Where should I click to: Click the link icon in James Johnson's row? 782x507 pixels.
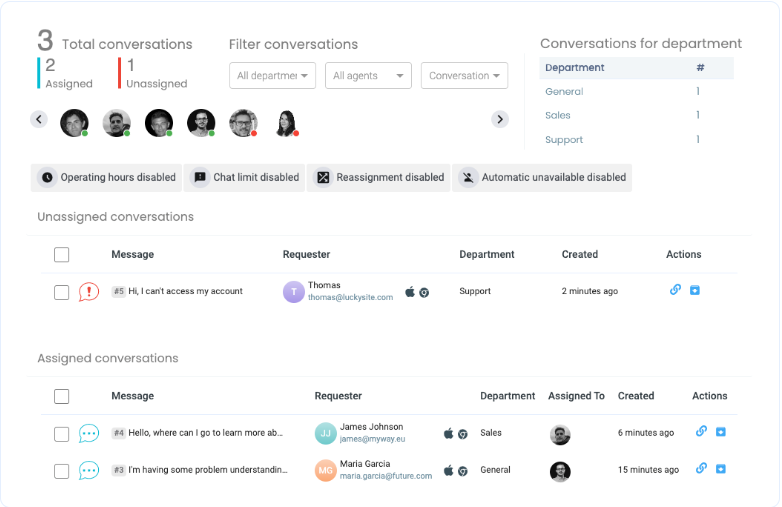coord(701,432)
